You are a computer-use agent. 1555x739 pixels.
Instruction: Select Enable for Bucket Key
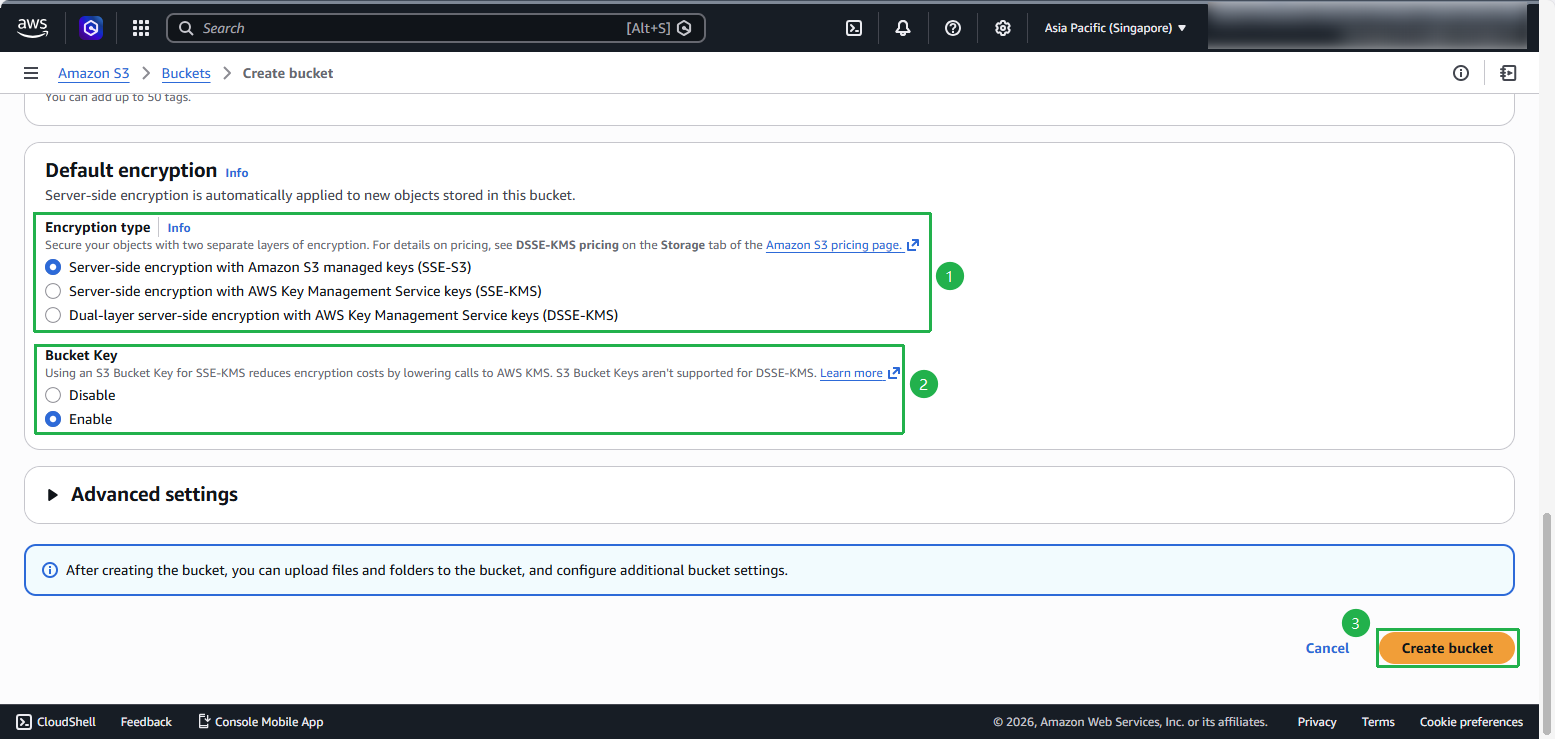click(x=53, y=420)
